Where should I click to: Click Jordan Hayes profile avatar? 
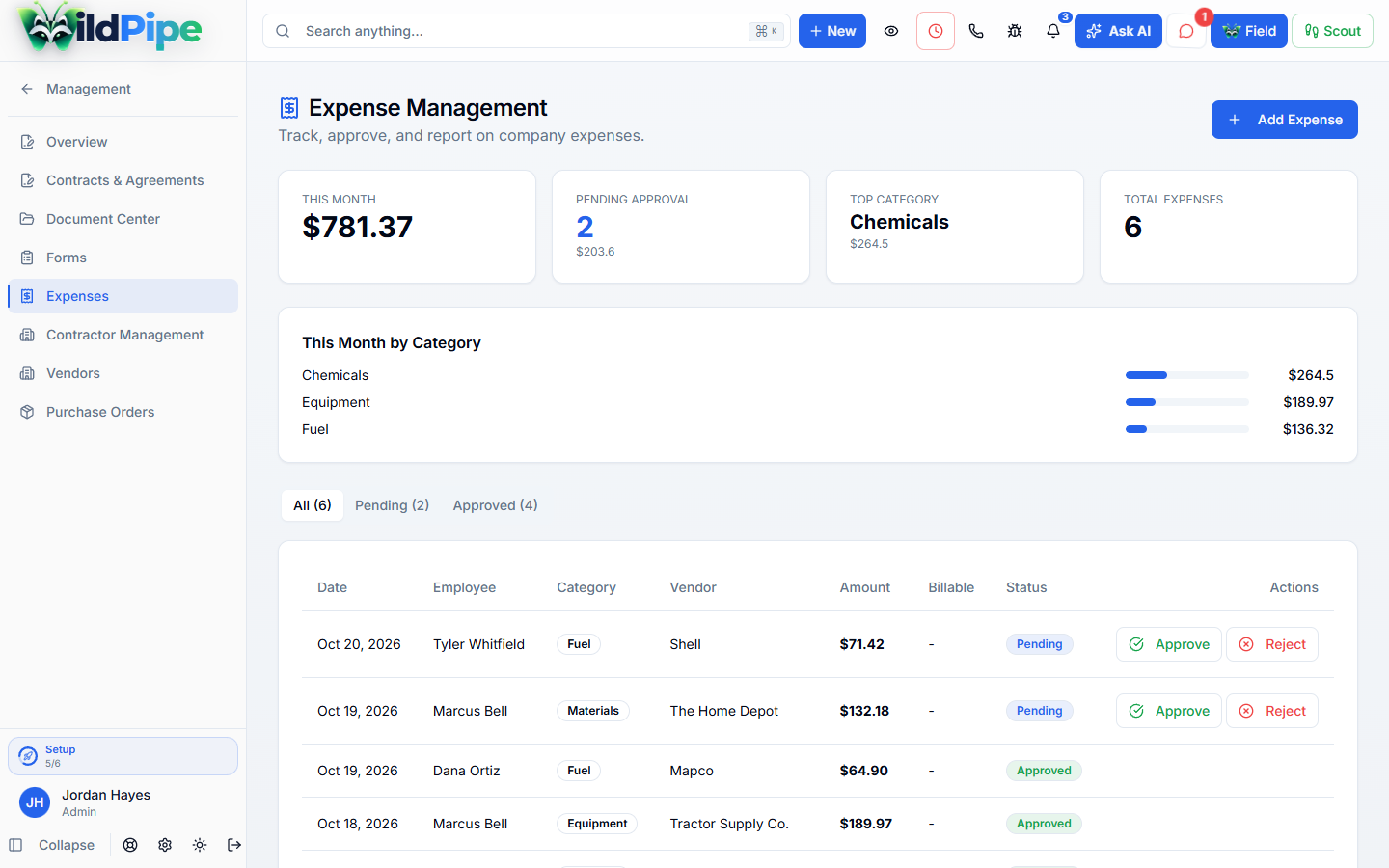click(35, 802)
